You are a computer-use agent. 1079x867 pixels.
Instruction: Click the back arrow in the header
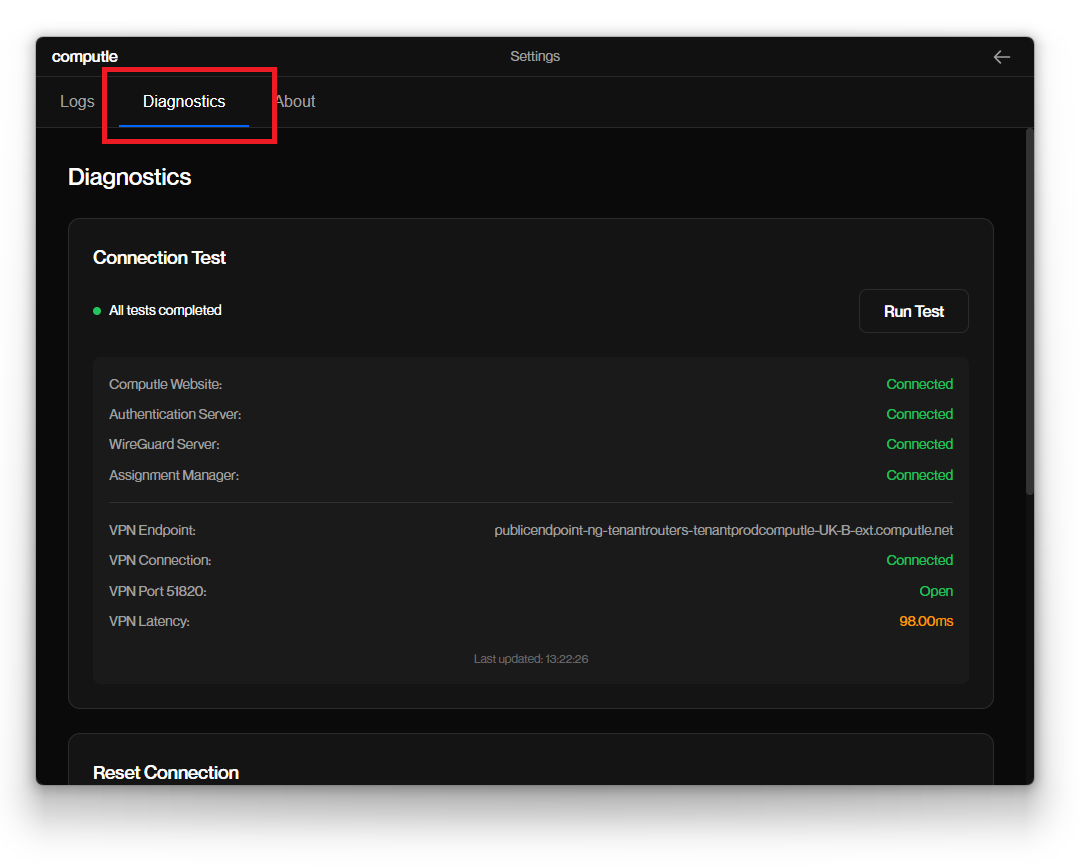tap(1001, 57)
